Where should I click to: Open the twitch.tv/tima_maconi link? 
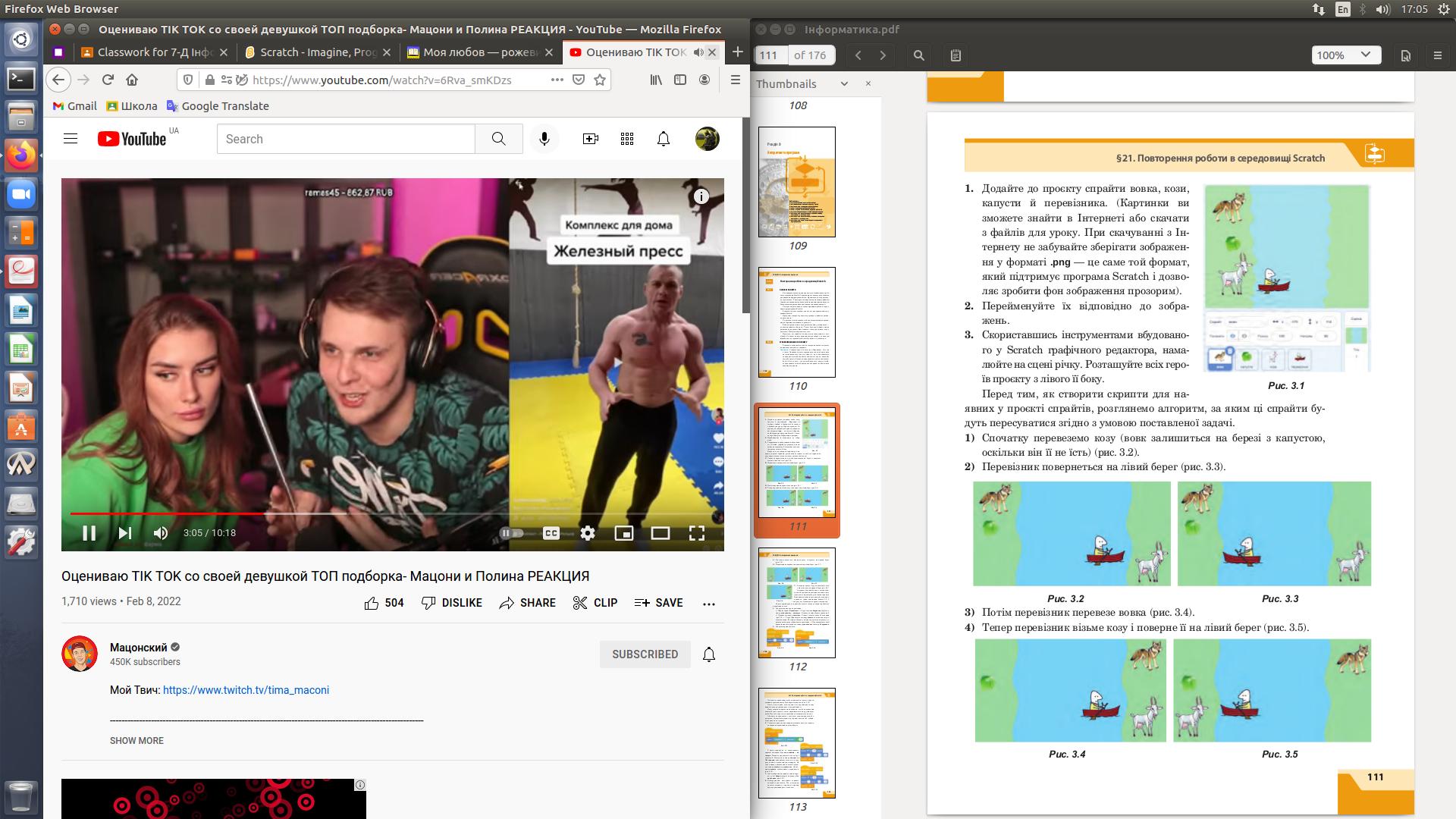[x=246, y=690]
